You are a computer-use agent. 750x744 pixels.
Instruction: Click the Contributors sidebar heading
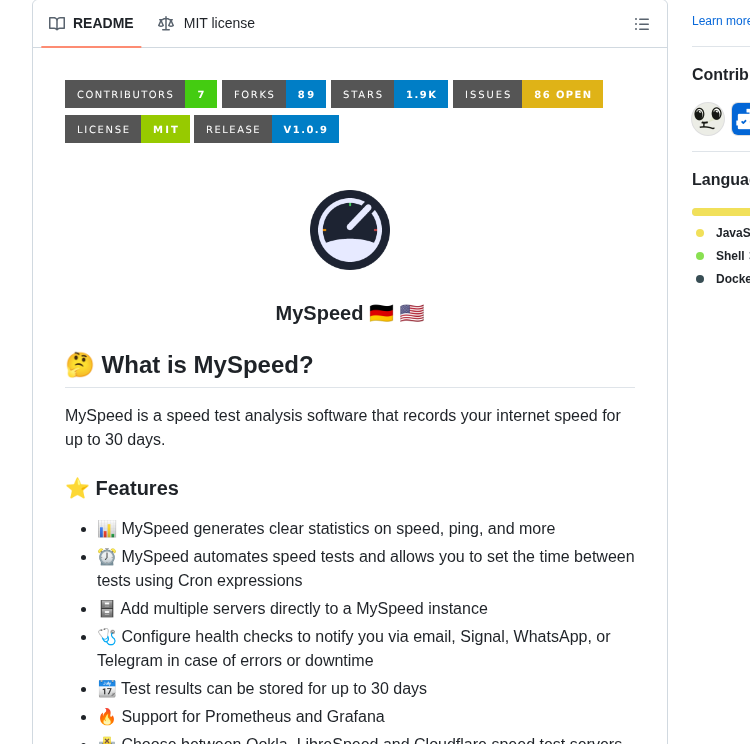(x=720, y=75)
